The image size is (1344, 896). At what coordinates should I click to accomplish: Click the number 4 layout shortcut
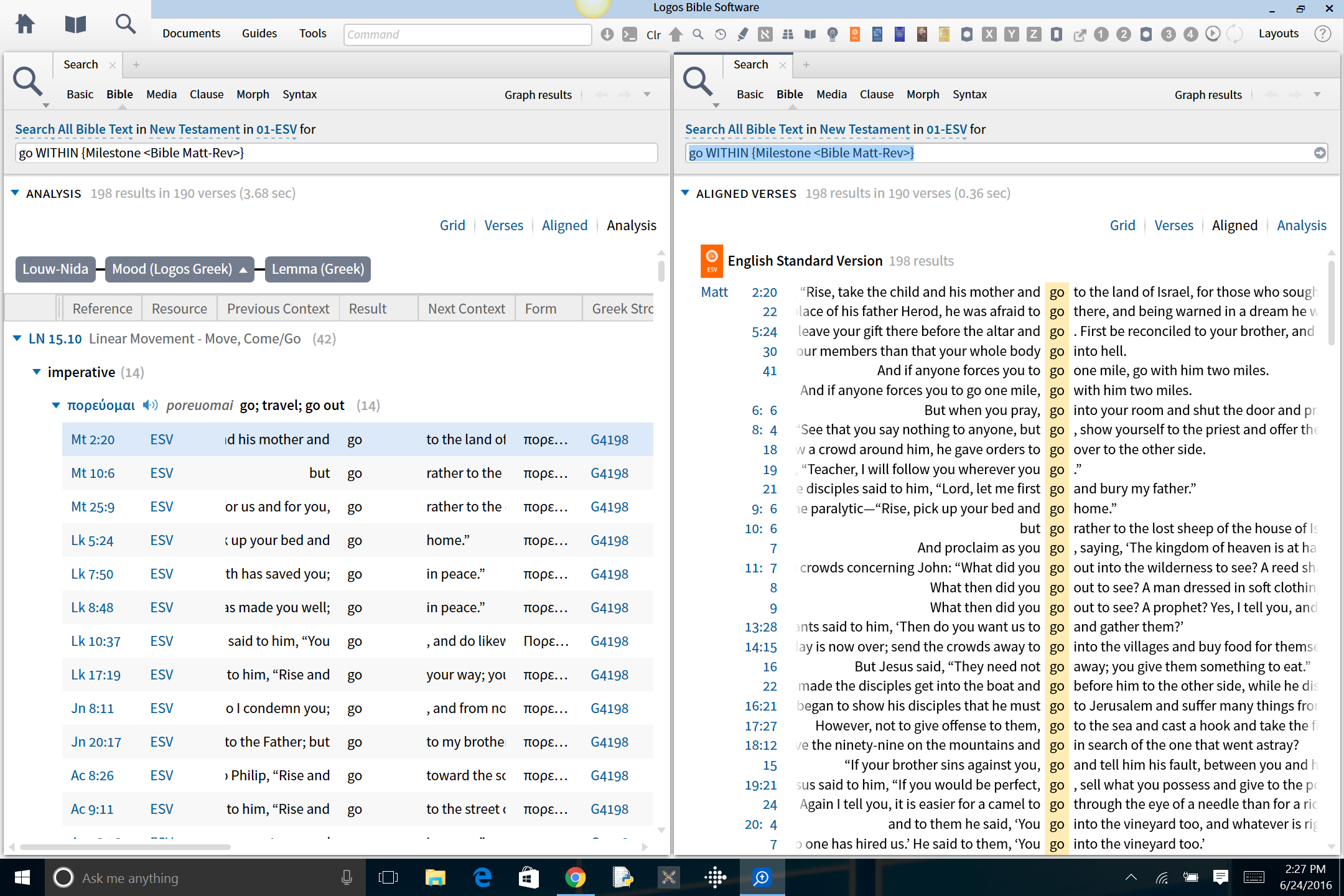[1191, 34]
